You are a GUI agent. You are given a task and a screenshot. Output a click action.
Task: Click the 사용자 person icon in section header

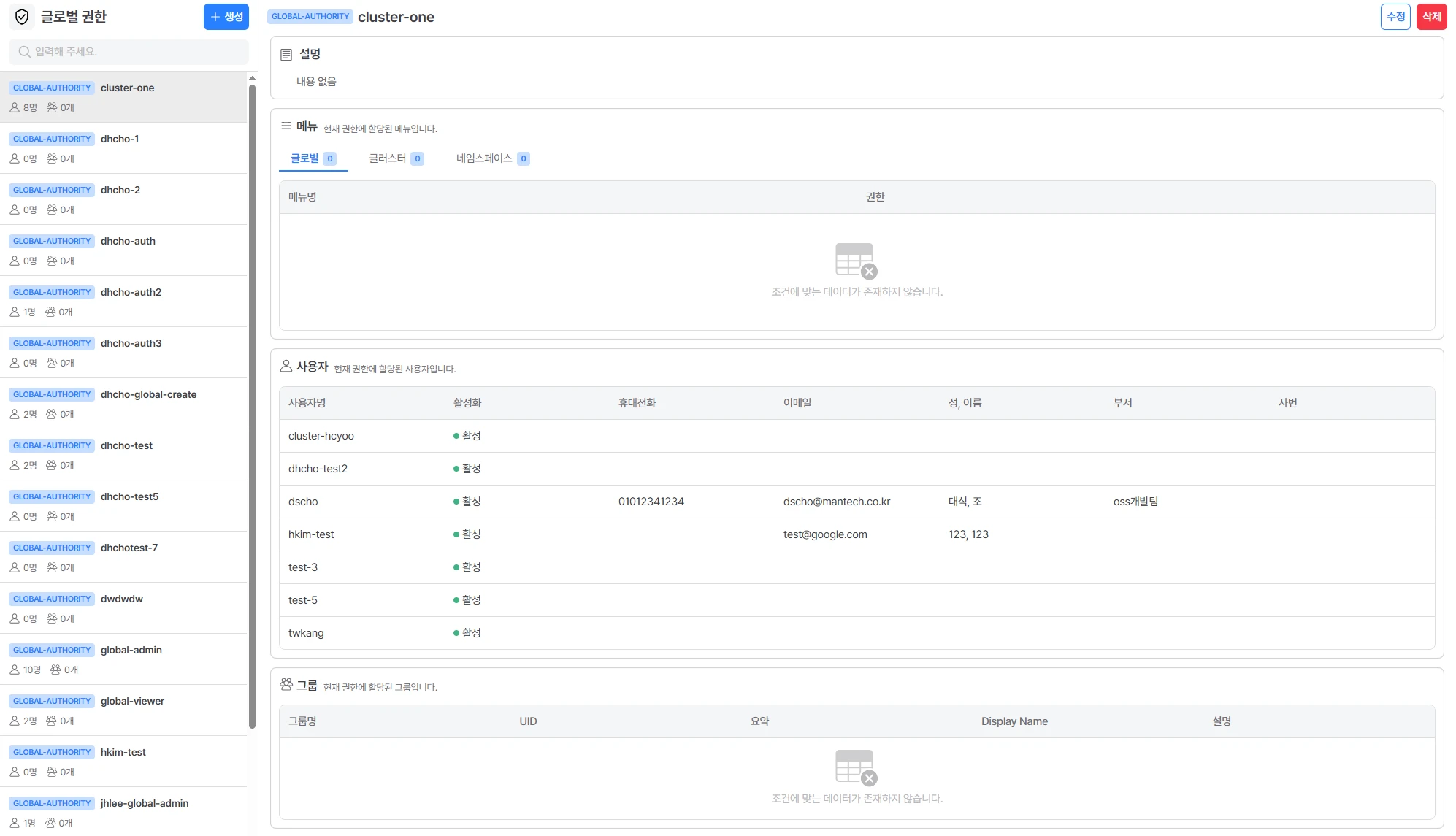point(286,367)
